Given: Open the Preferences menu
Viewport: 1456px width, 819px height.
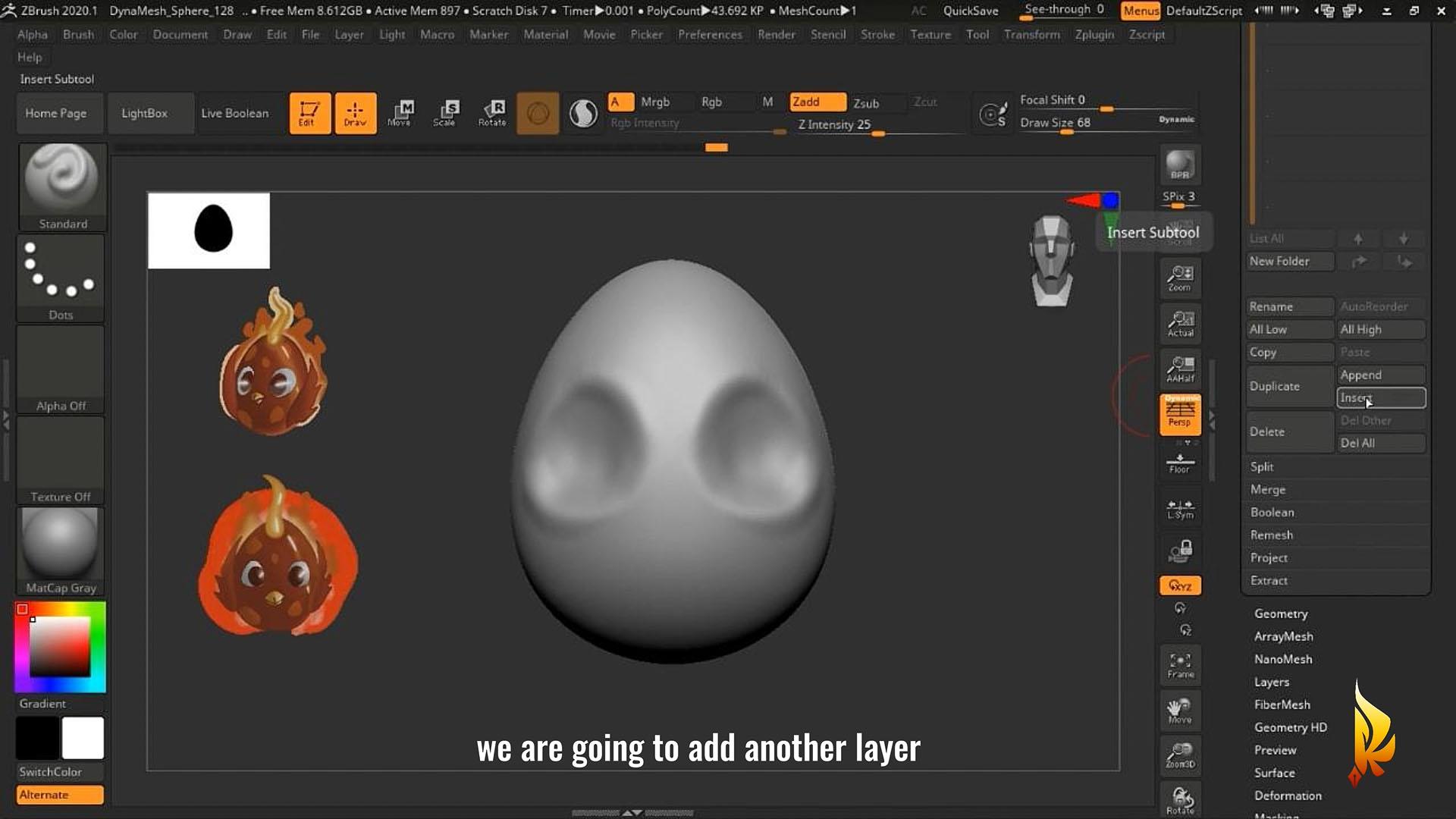Looking at the screenshot, I should click(x=710, y=34).
